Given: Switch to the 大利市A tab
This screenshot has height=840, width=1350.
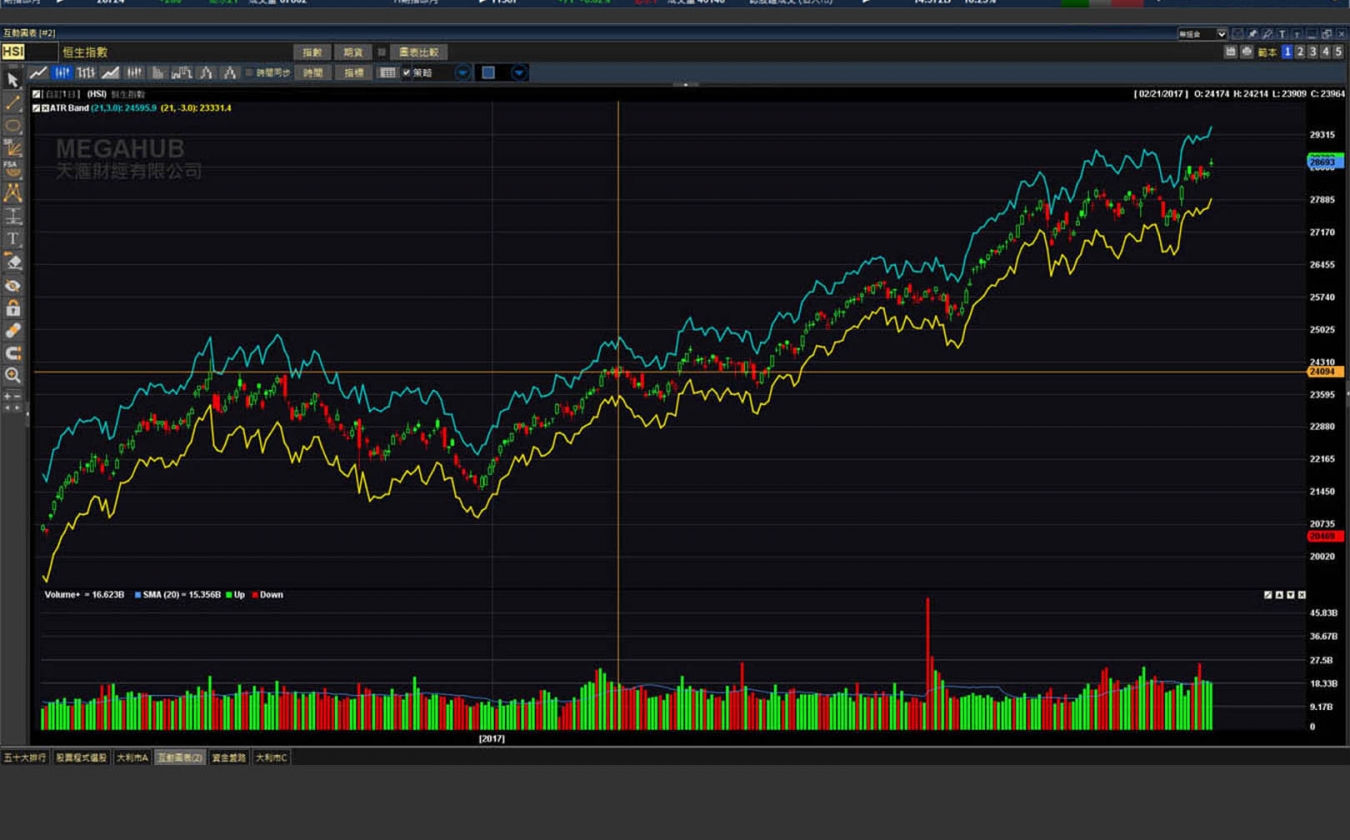Looking at the screenshot, I should pos(132,758).
